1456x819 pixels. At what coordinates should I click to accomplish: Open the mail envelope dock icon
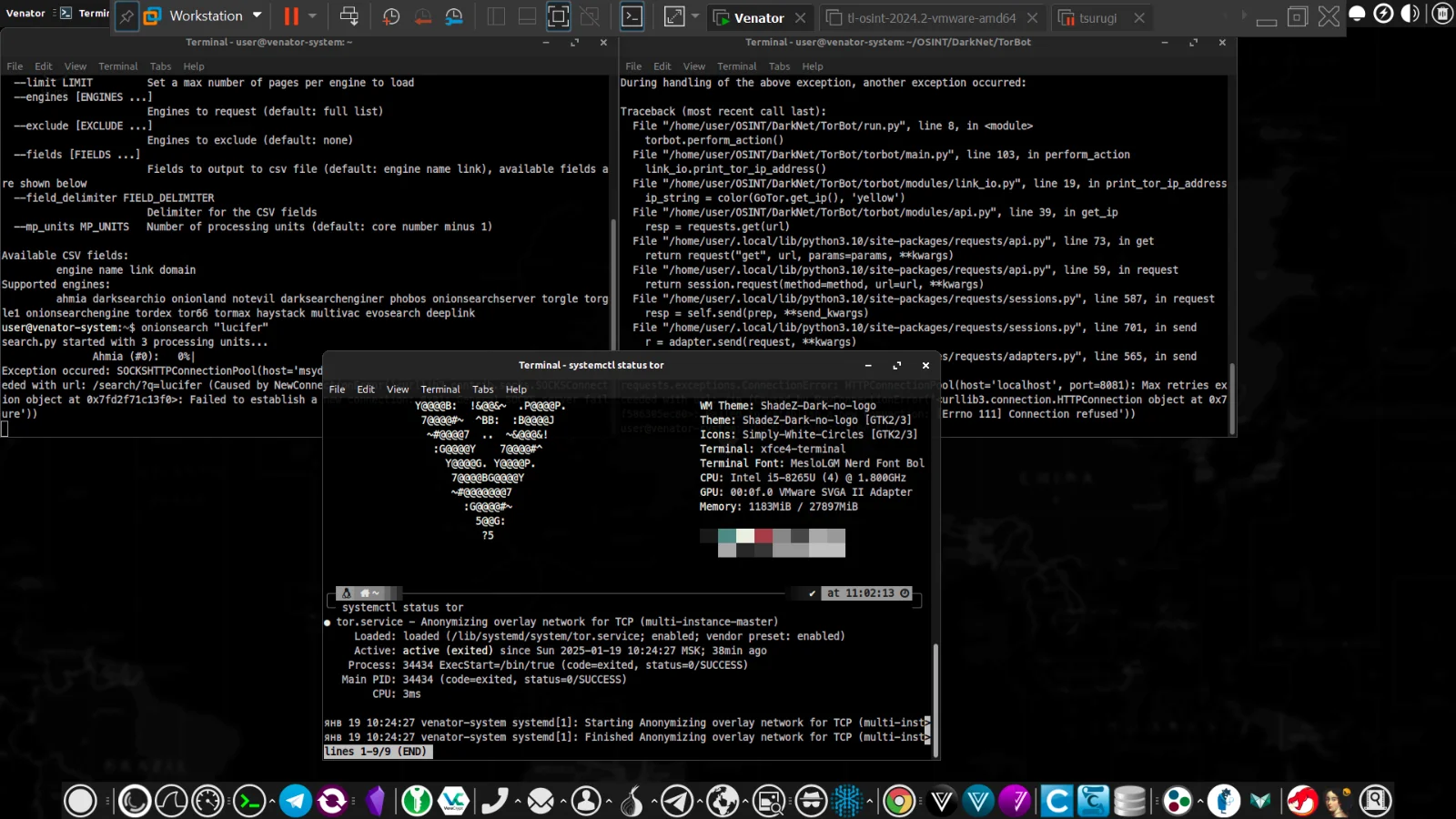541,801
